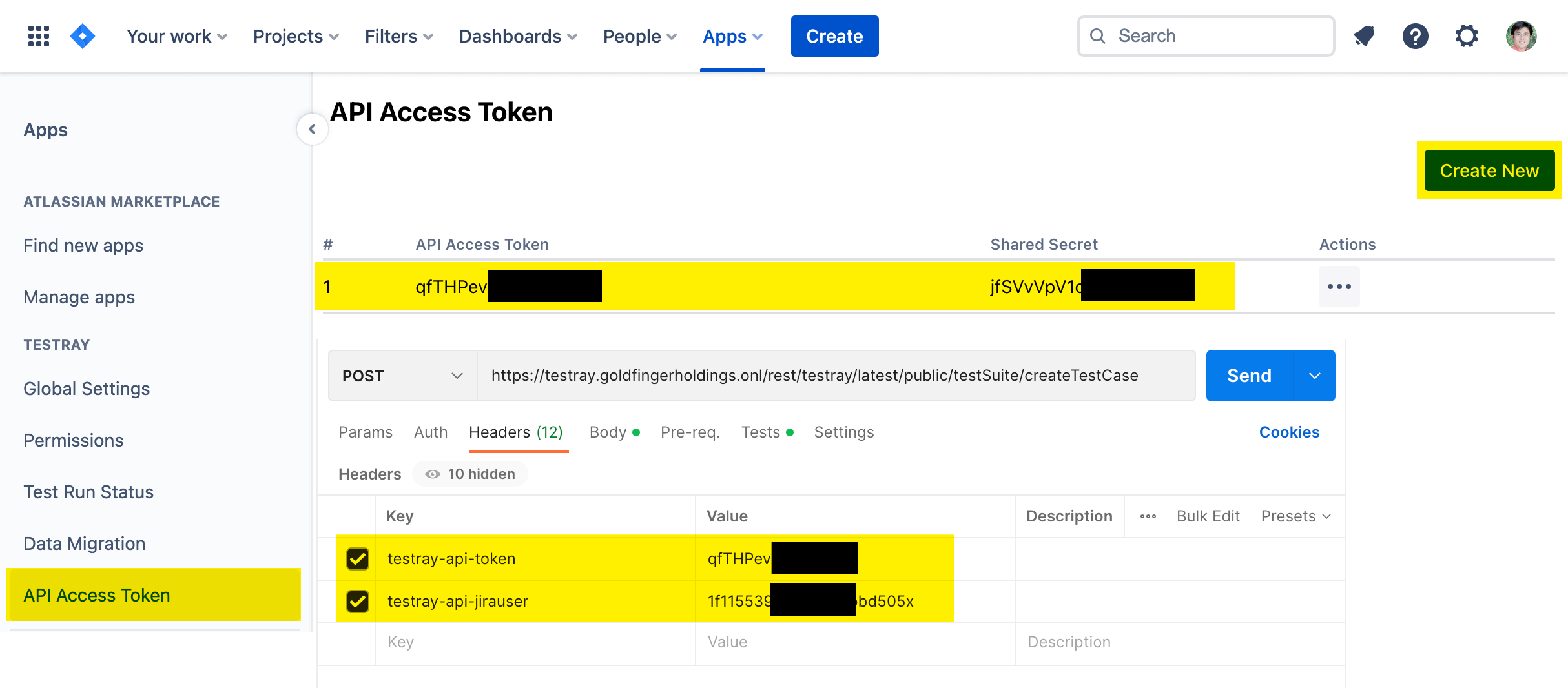Show the 10 hidden headers

pos(469,473)
